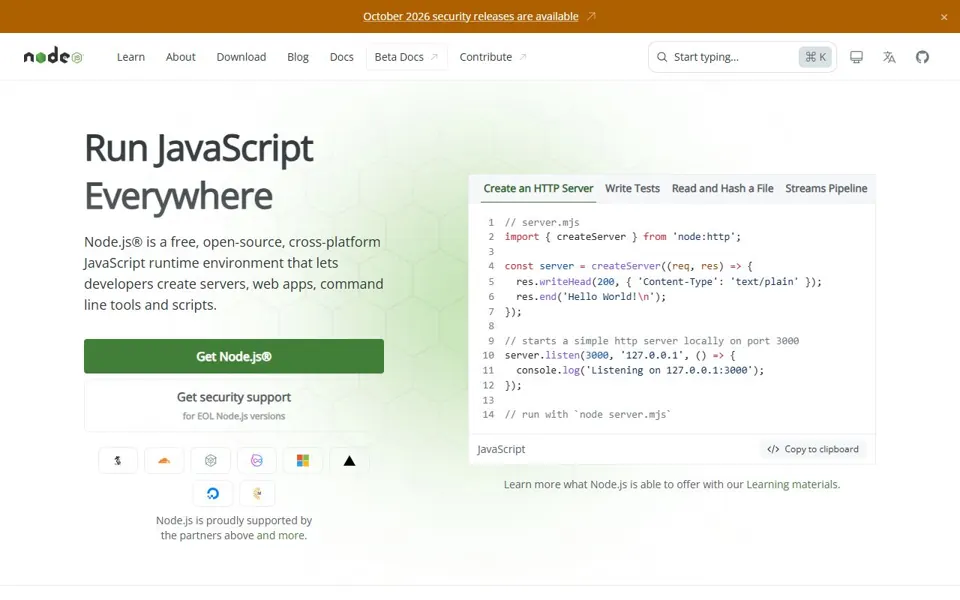Click the green Get Node.js® button
The width and height of the screenshot is (960, 600).
tap(234, 356)
